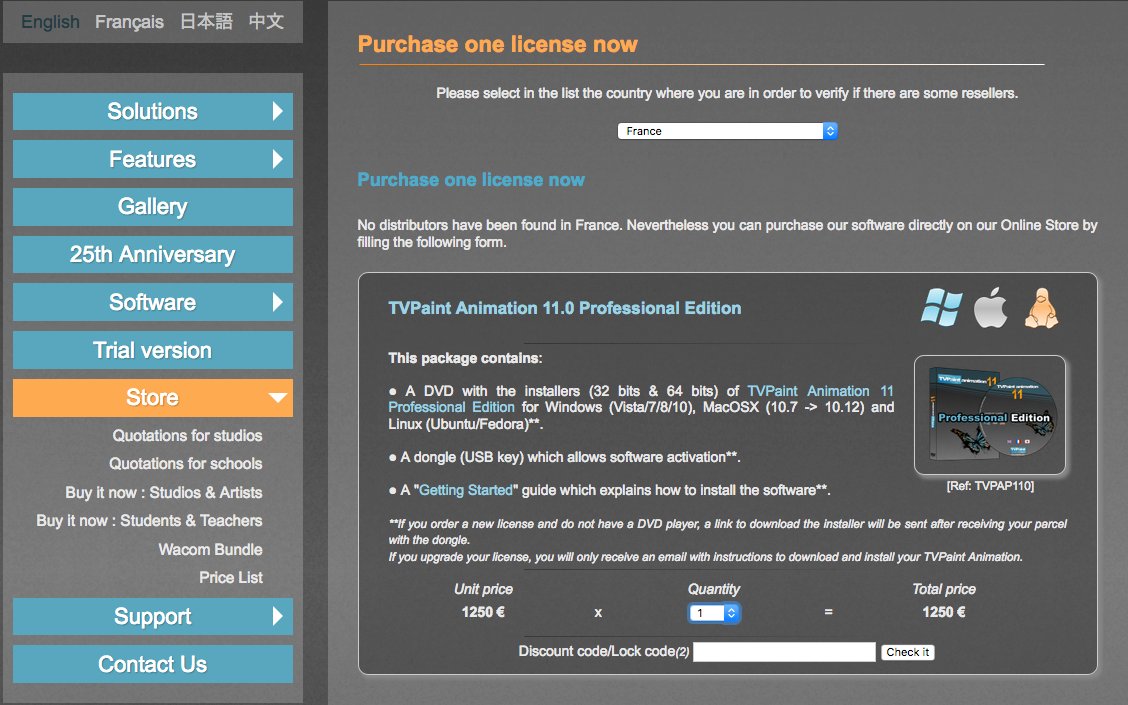
Task: Open the Quantity dropdown
Action: 714,613
